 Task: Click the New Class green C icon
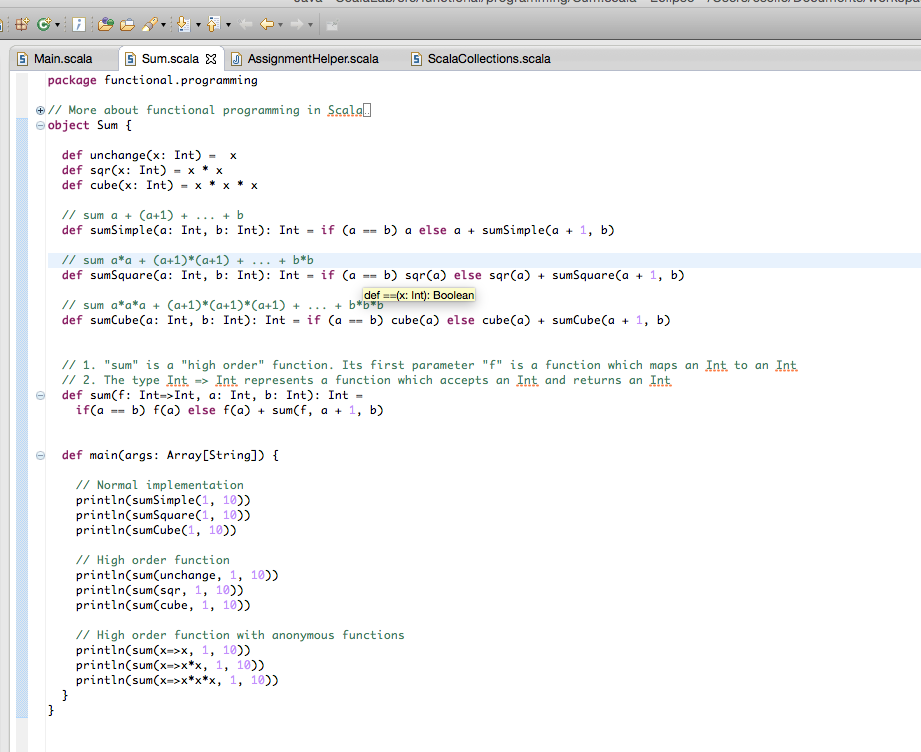point(43,24)
